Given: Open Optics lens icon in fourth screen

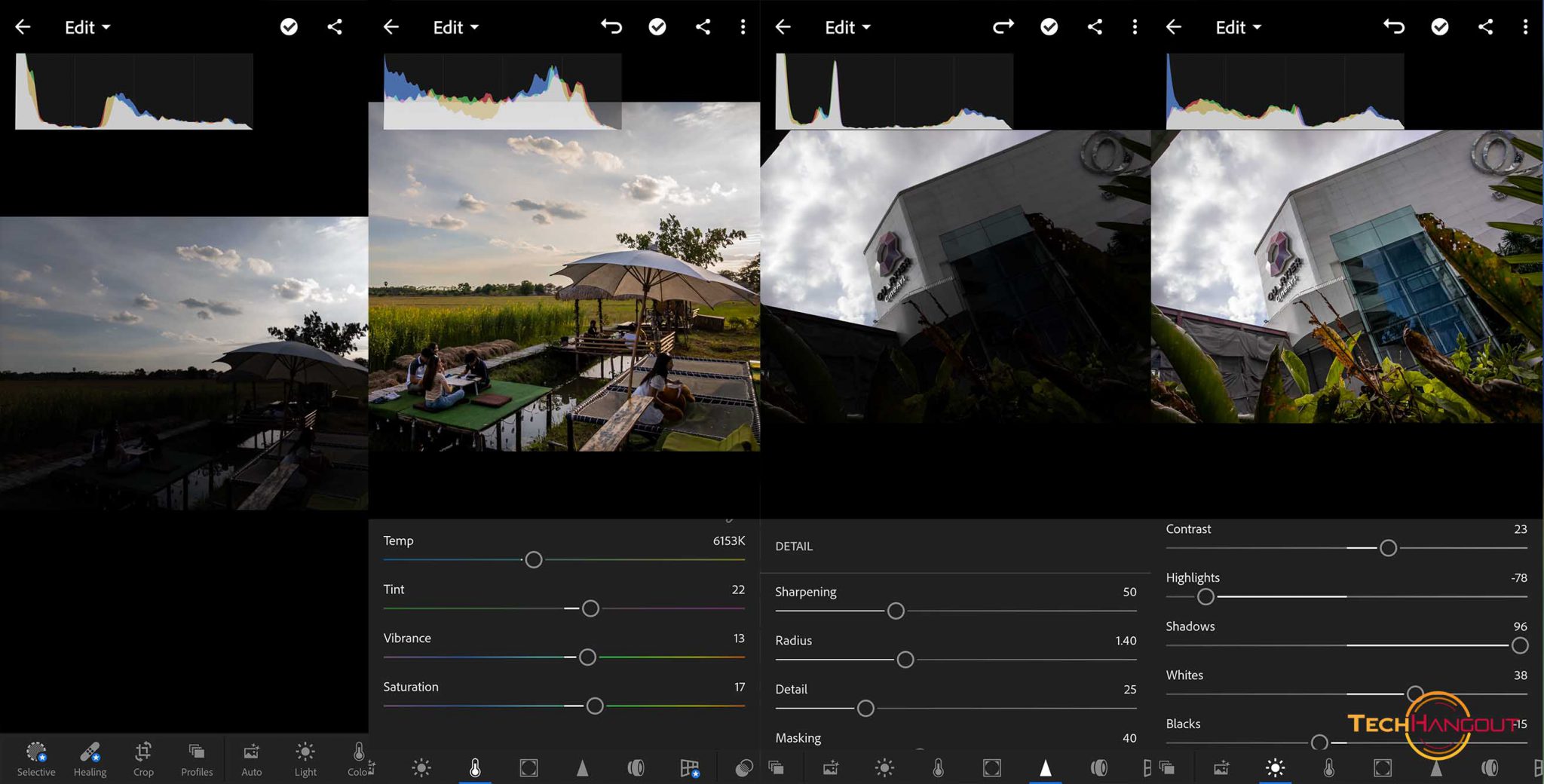Looking at the screenshot, I should click(1489, 768).
